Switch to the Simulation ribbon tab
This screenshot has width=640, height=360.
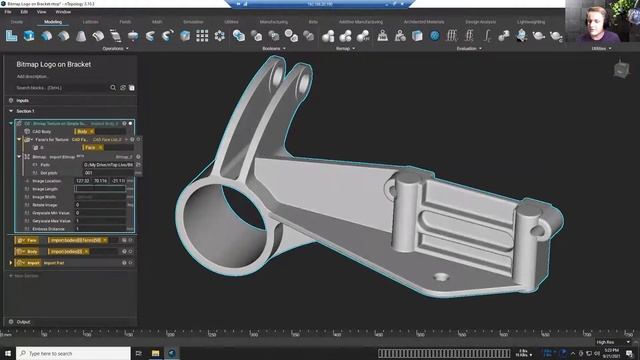[193, 22]
